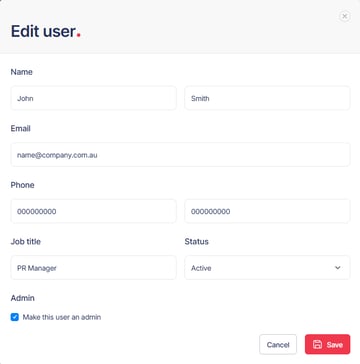
Task: Click the Email field label
Action: point(21,129)
